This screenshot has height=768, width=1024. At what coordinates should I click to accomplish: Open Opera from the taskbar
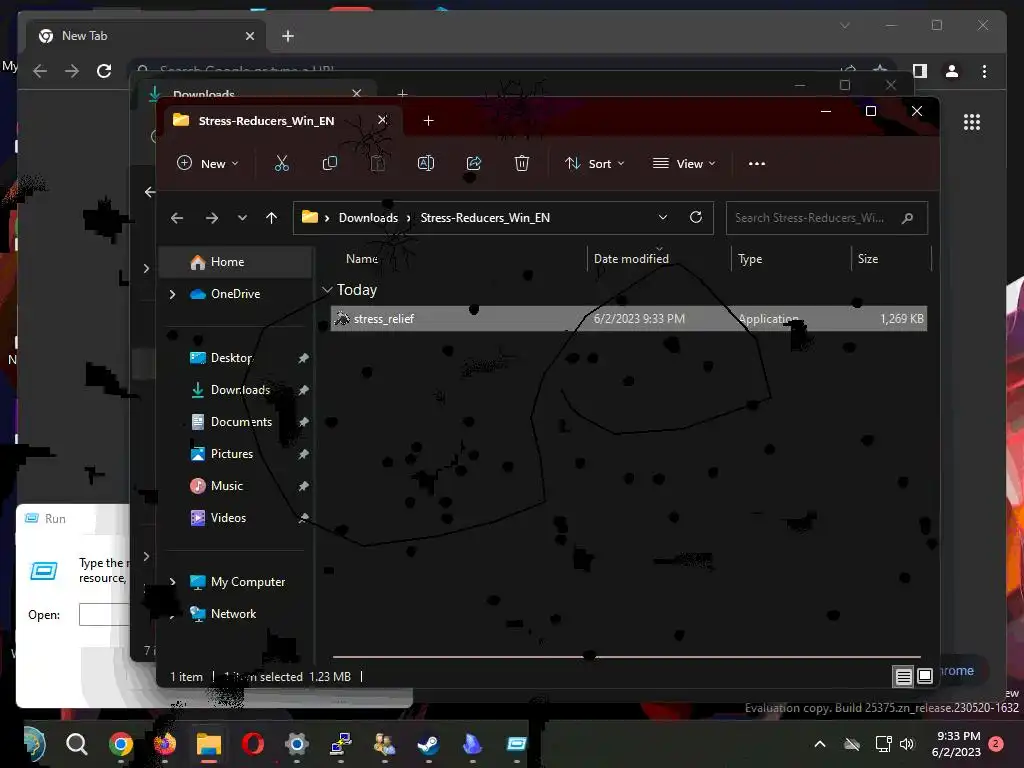pos(253,744)
